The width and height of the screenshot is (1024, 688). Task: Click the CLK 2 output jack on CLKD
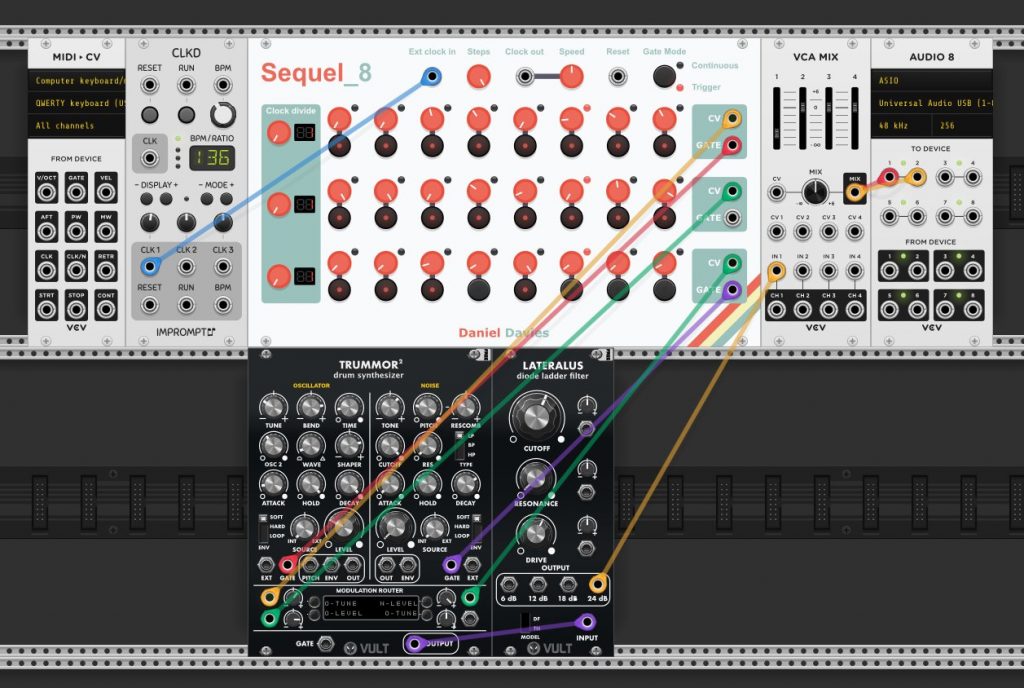click(x=186, y=266)
